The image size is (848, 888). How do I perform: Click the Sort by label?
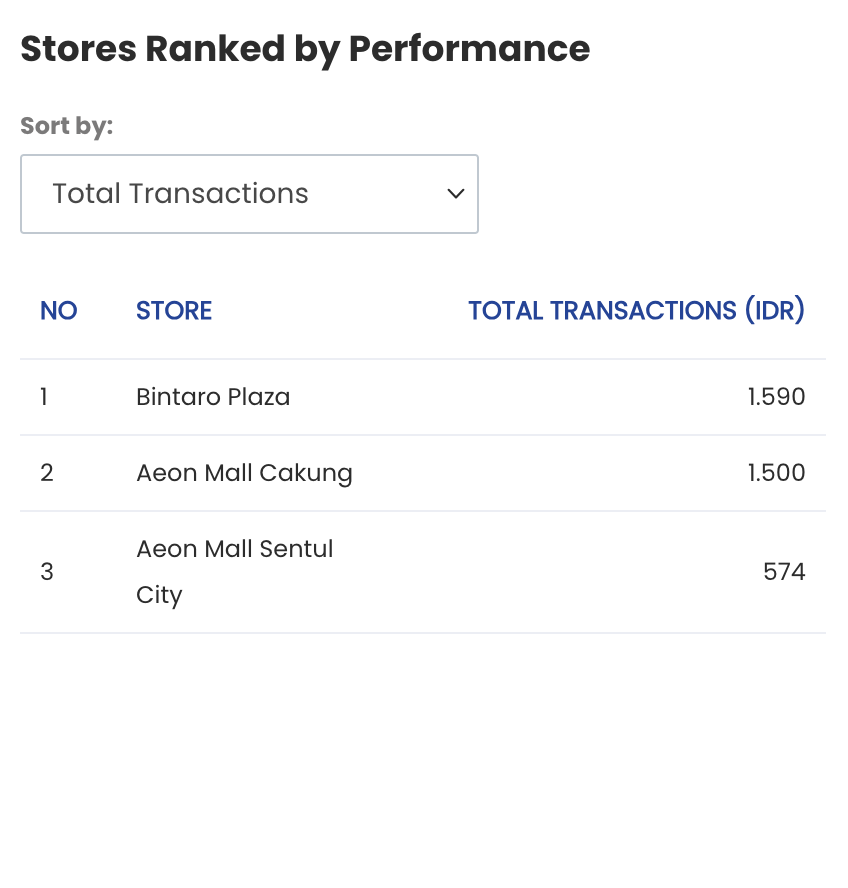67,126
